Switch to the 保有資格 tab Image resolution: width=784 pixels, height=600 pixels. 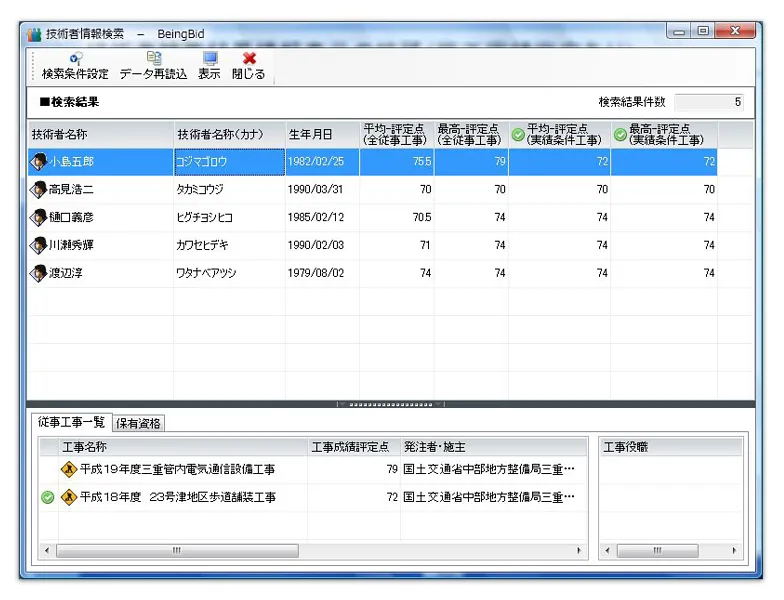coord(139,423)
